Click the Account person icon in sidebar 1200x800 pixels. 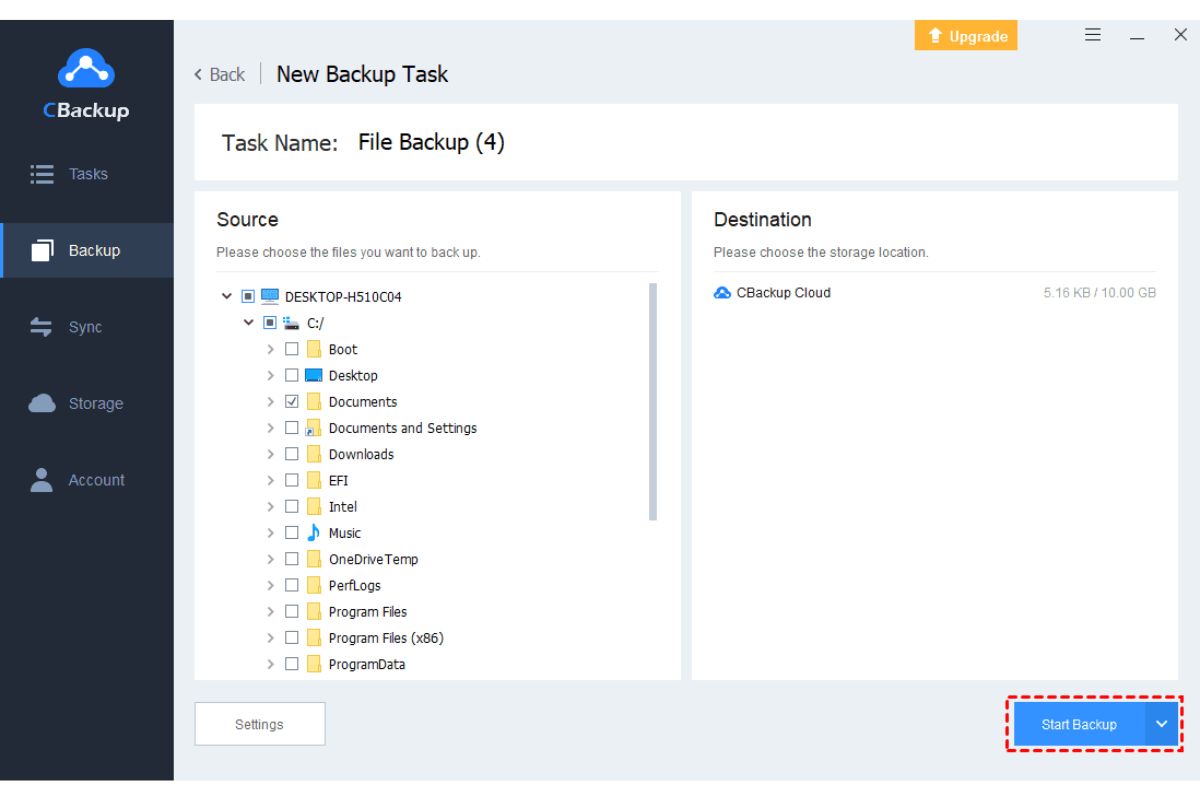(x=42, y=480)
